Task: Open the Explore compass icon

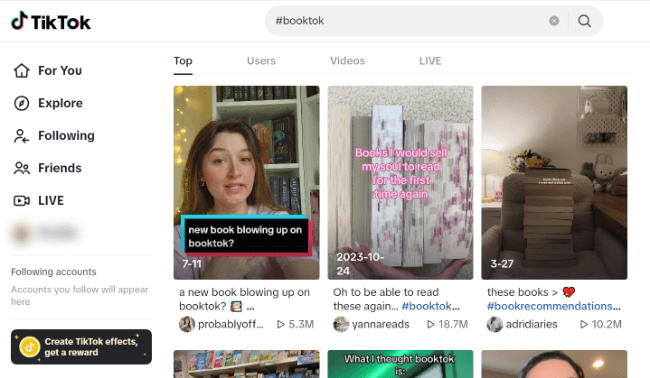Action: coord(22,103)
